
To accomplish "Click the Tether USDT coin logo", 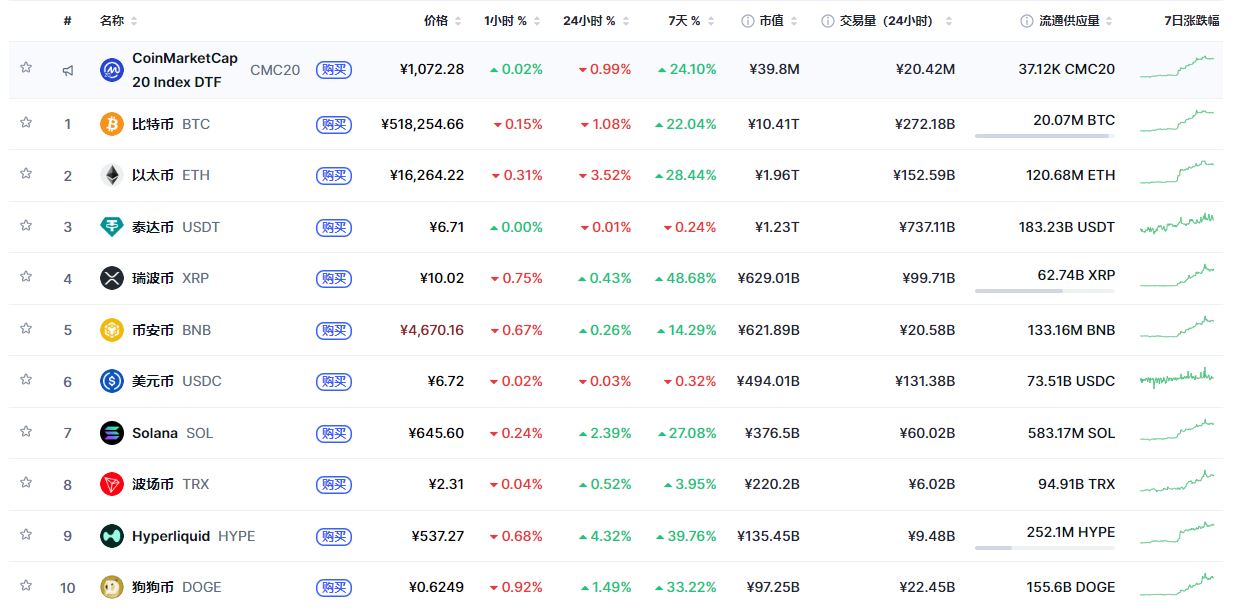I will [x=112, y=227].
